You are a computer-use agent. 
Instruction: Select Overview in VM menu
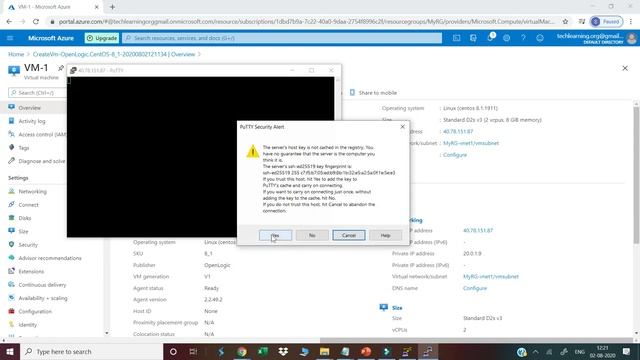click(x=29, y=108)
